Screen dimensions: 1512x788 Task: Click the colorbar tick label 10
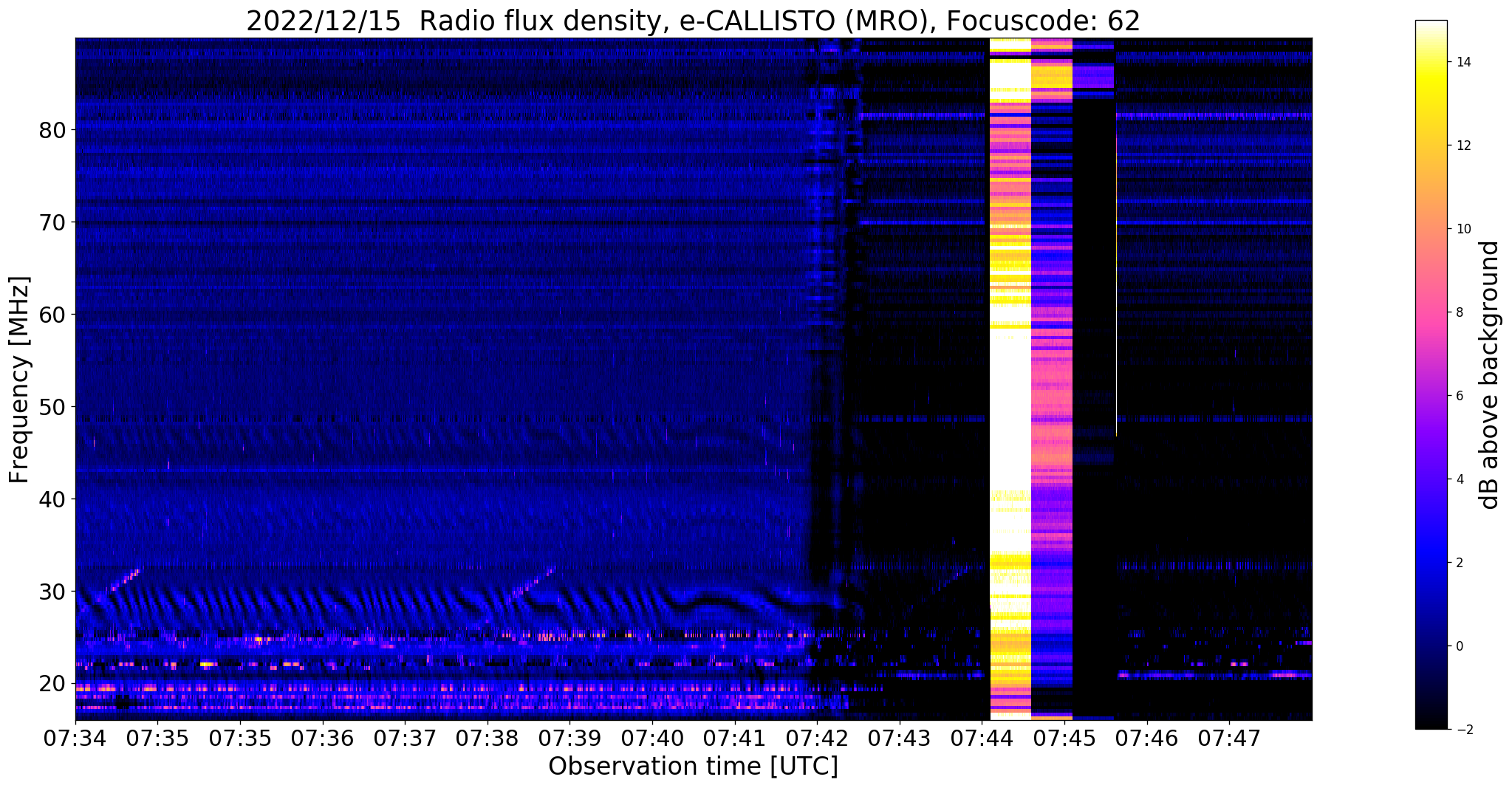click(x=1463, y=229)
